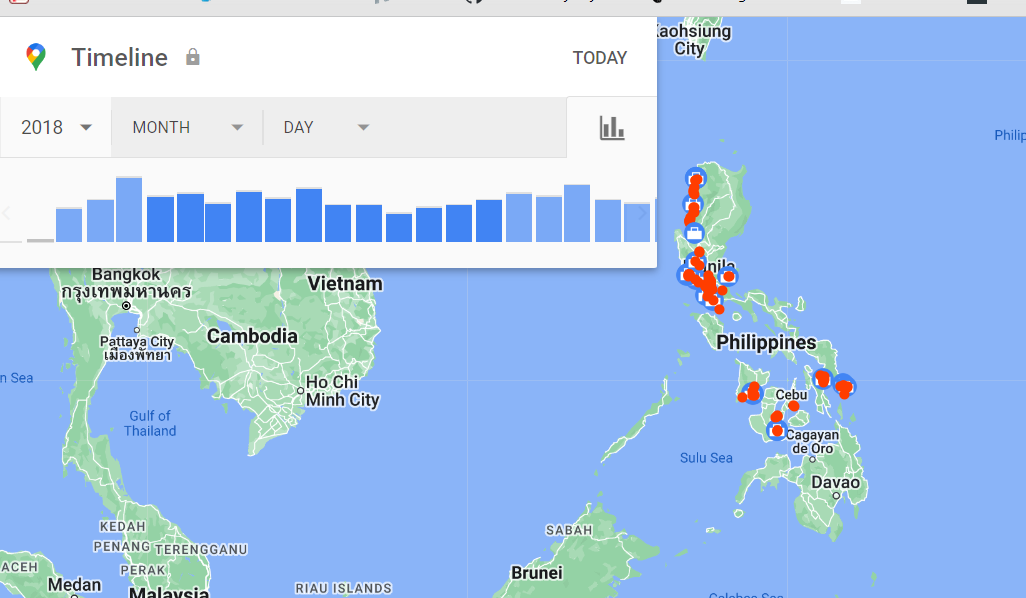The height and width of the screenshot is (598, 1026).
Task: Click the SABAH region label
Action: pos(569,530)
